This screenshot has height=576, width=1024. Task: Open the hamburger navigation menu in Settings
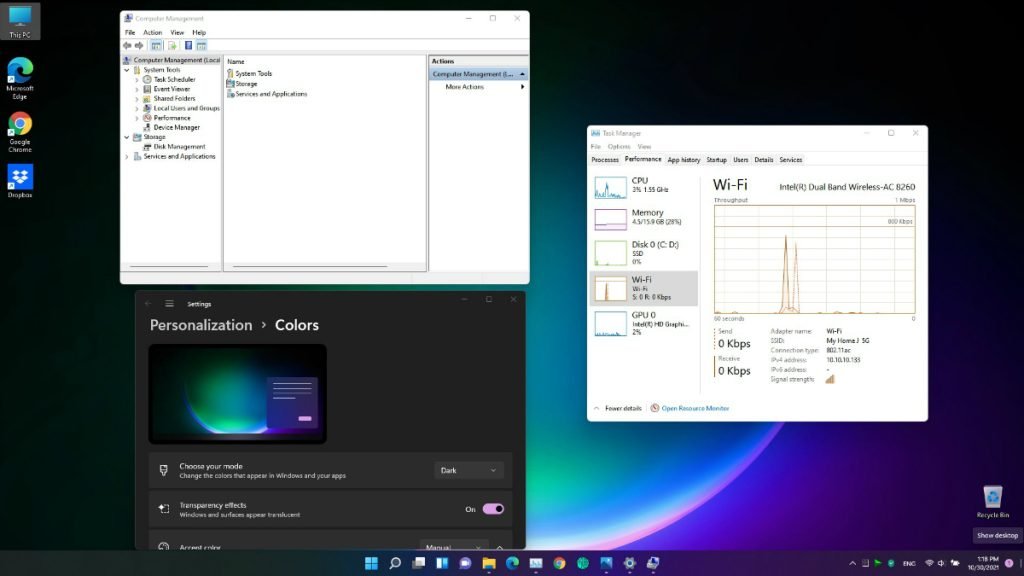pos(169,304)
